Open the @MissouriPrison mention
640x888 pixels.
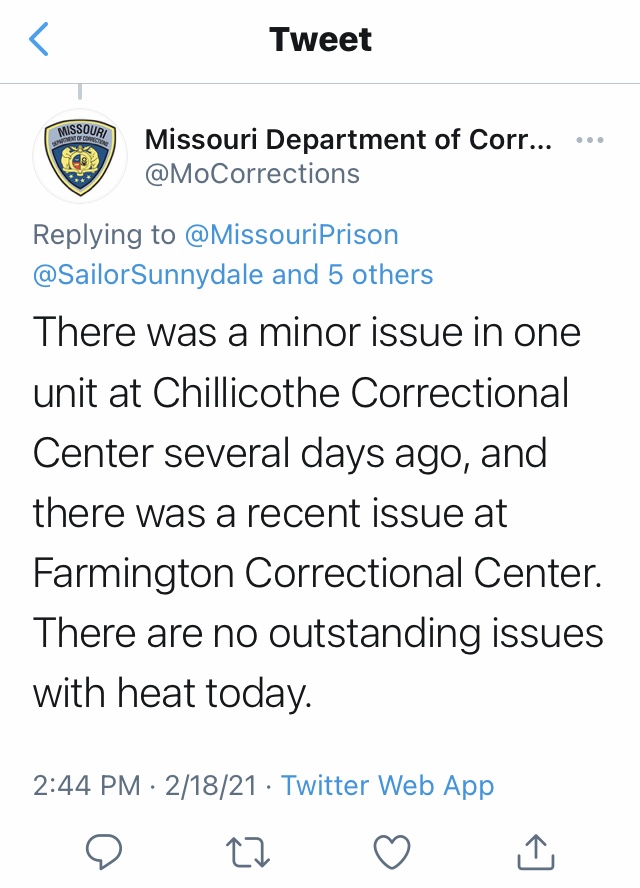pos(291,235)
